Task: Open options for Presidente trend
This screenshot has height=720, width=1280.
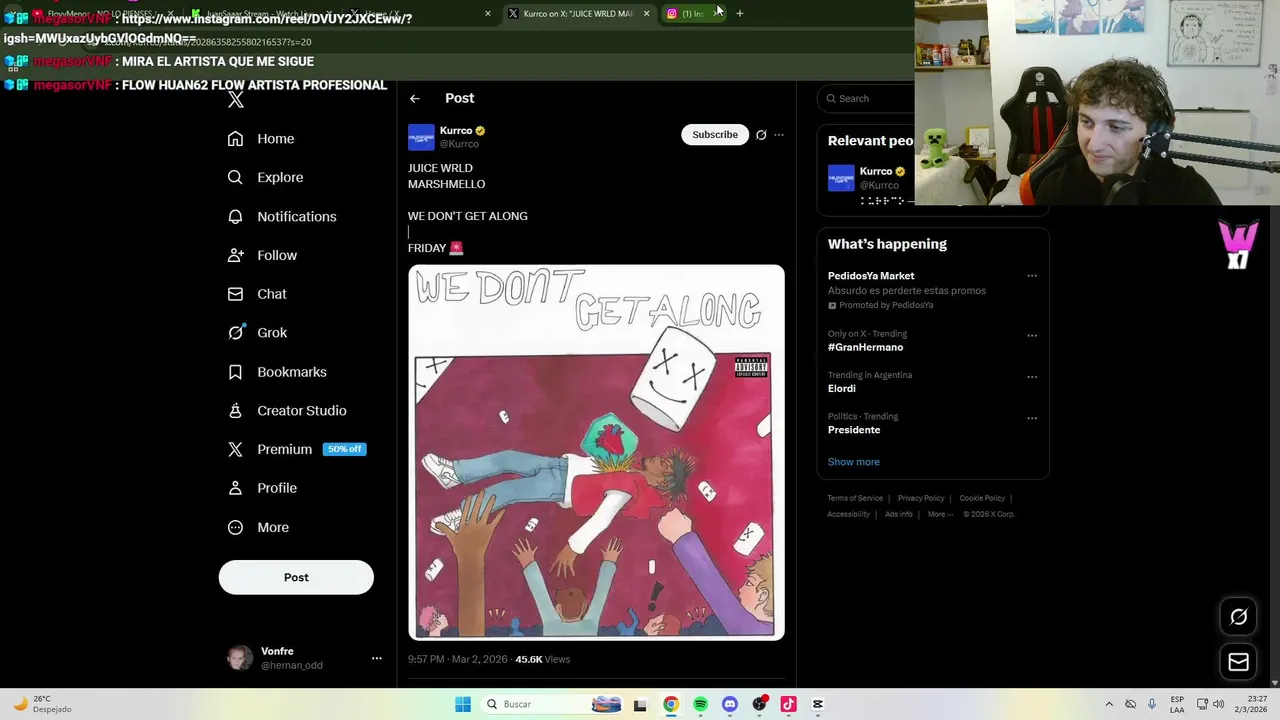Action: click(x=1032, y=418)
